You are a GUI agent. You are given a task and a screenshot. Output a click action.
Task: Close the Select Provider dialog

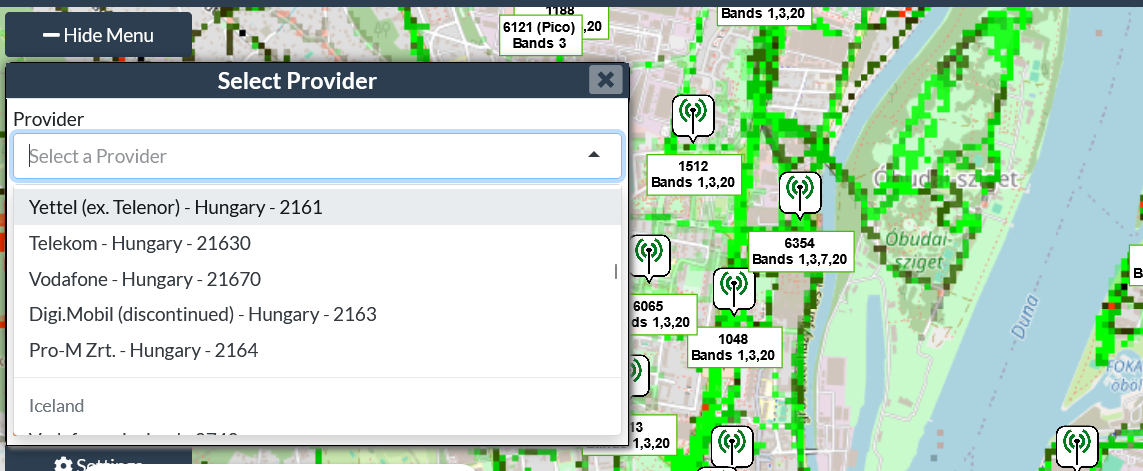606,79
